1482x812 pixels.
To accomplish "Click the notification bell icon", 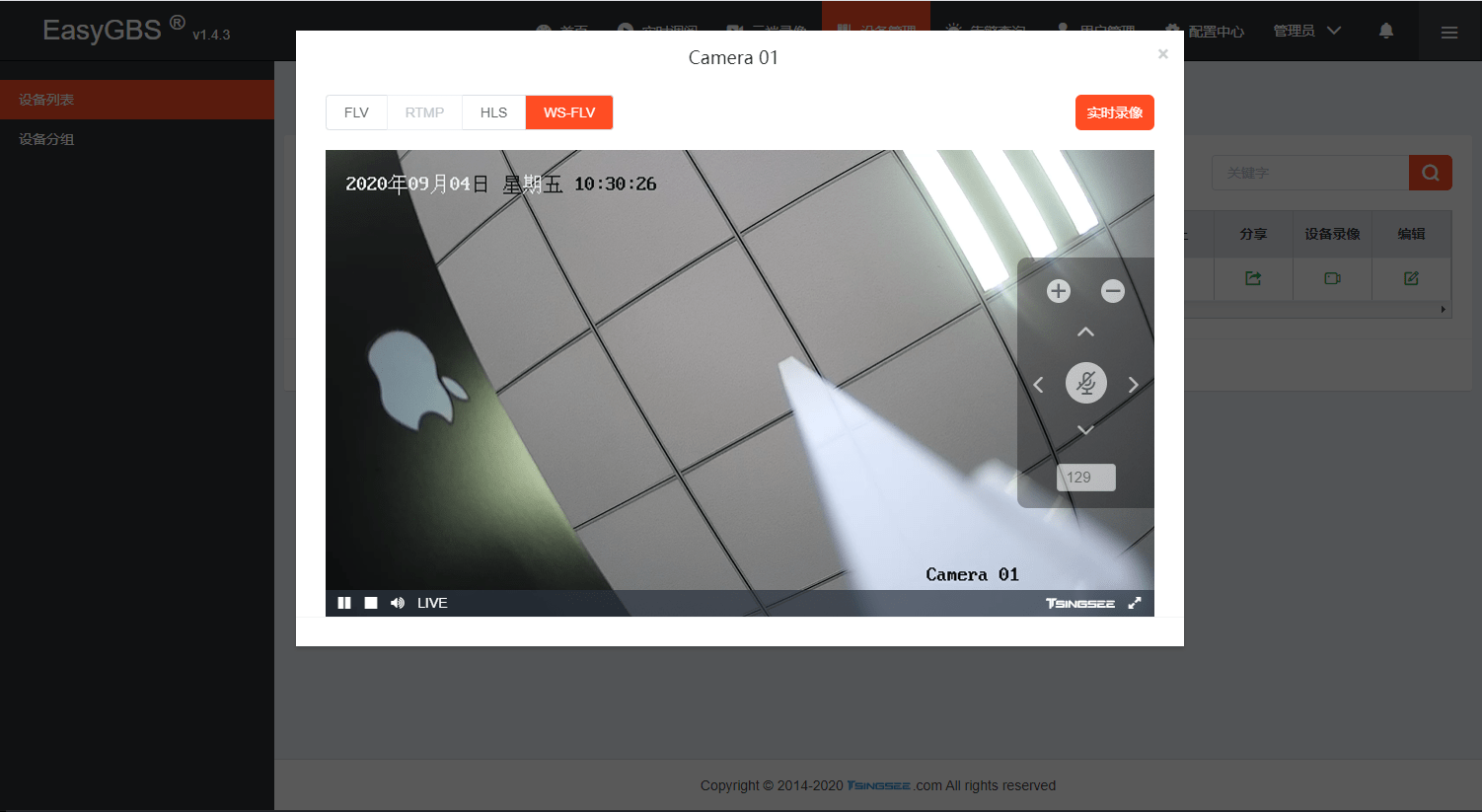I will [x=1386, y=31].
